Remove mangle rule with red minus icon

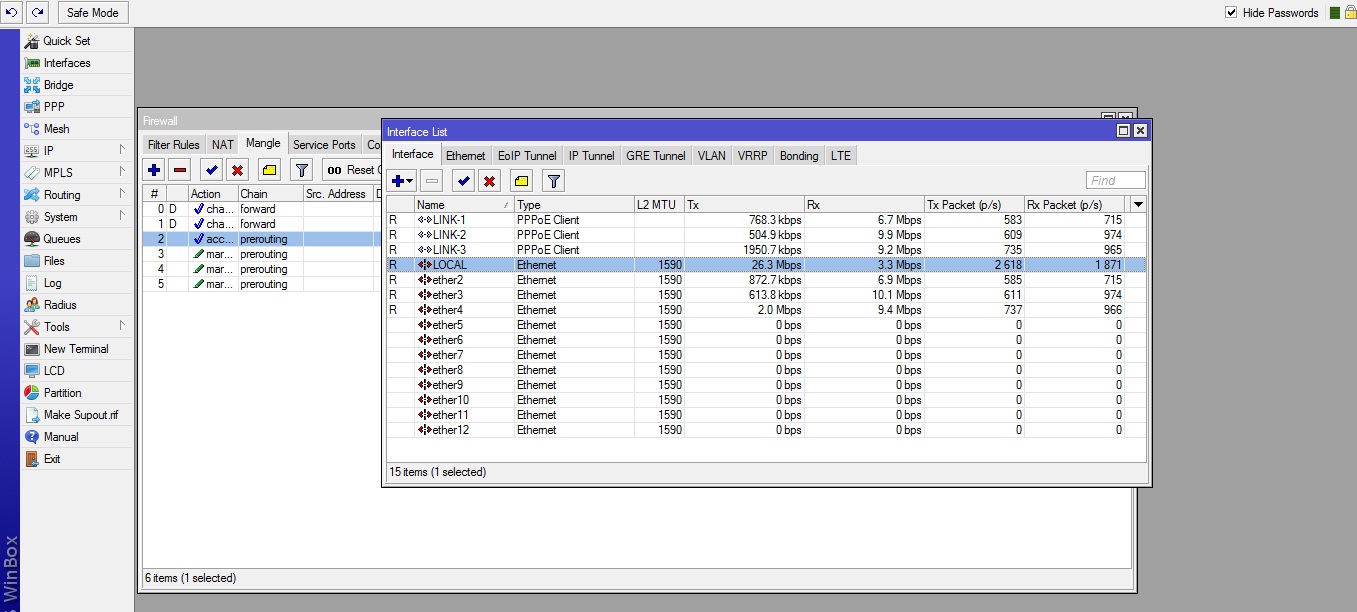click(180, 170)
